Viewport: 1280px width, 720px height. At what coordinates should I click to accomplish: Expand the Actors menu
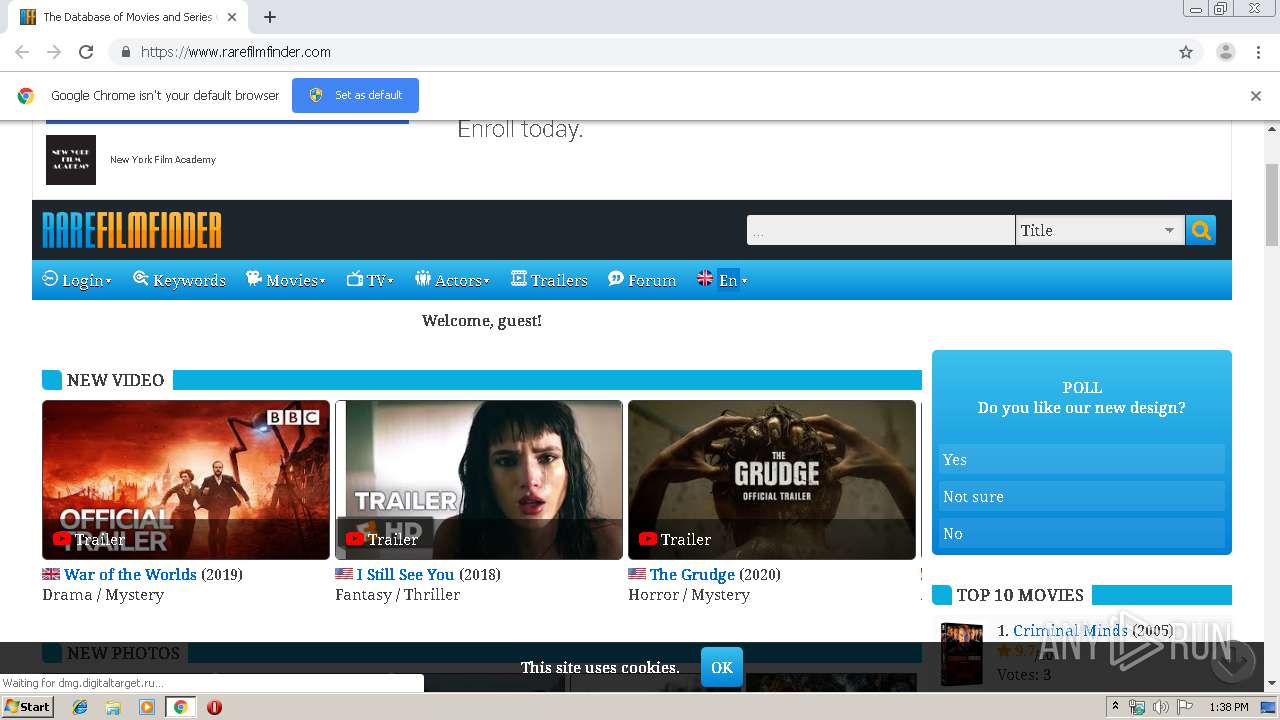[x=452, y=280]
